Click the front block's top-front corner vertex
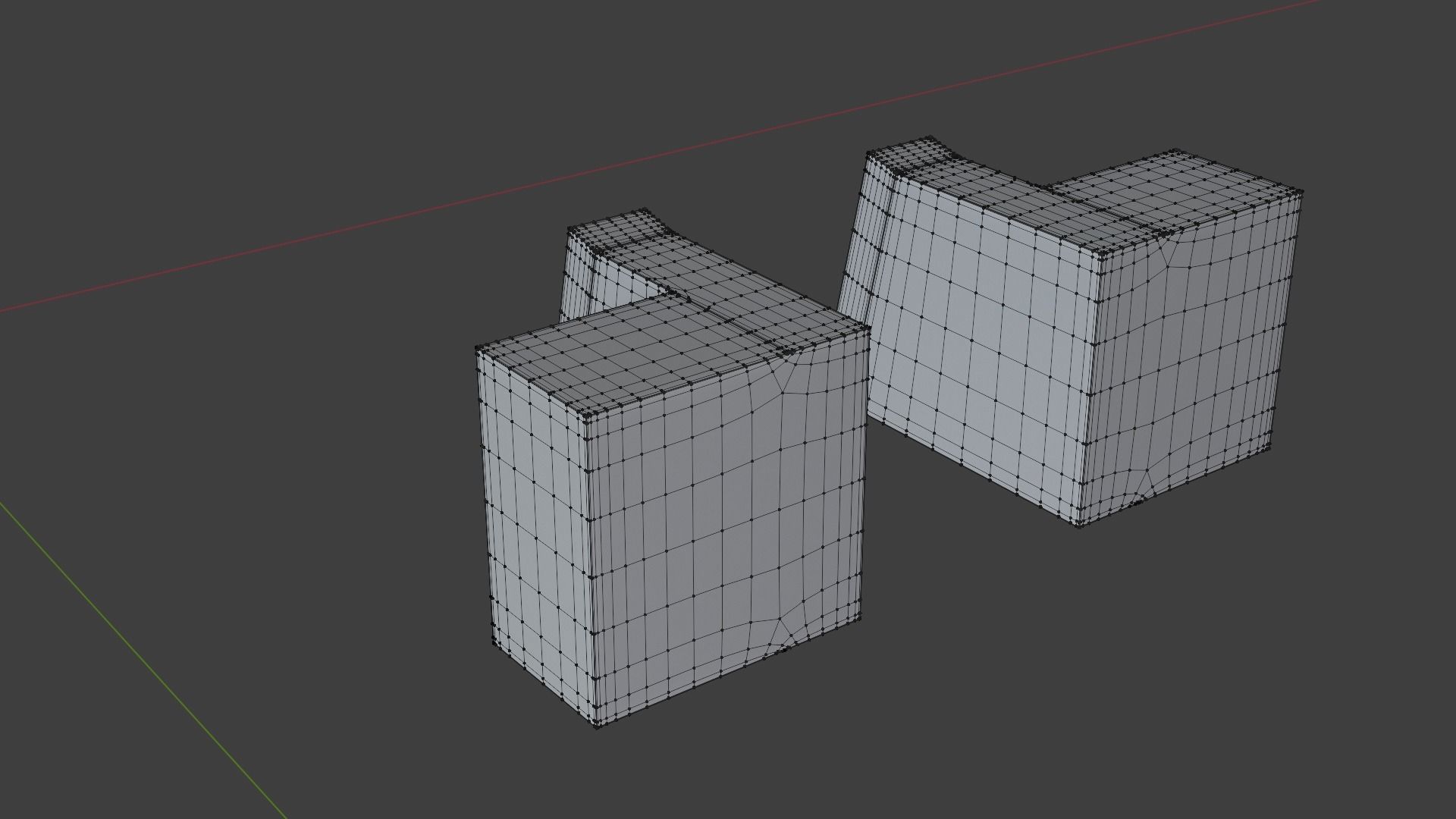Screen dimensions: 1456x819 tap(587, 414)
